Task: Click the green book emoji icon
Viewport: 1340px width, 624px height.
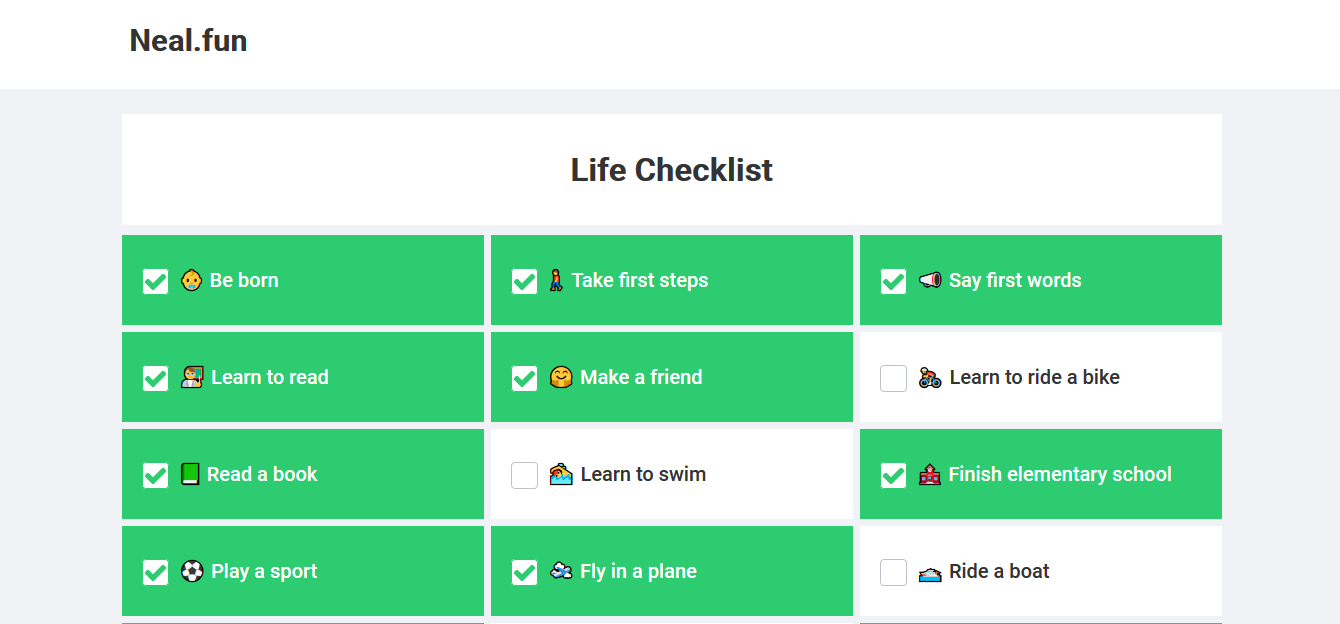Action: point(190,474)
